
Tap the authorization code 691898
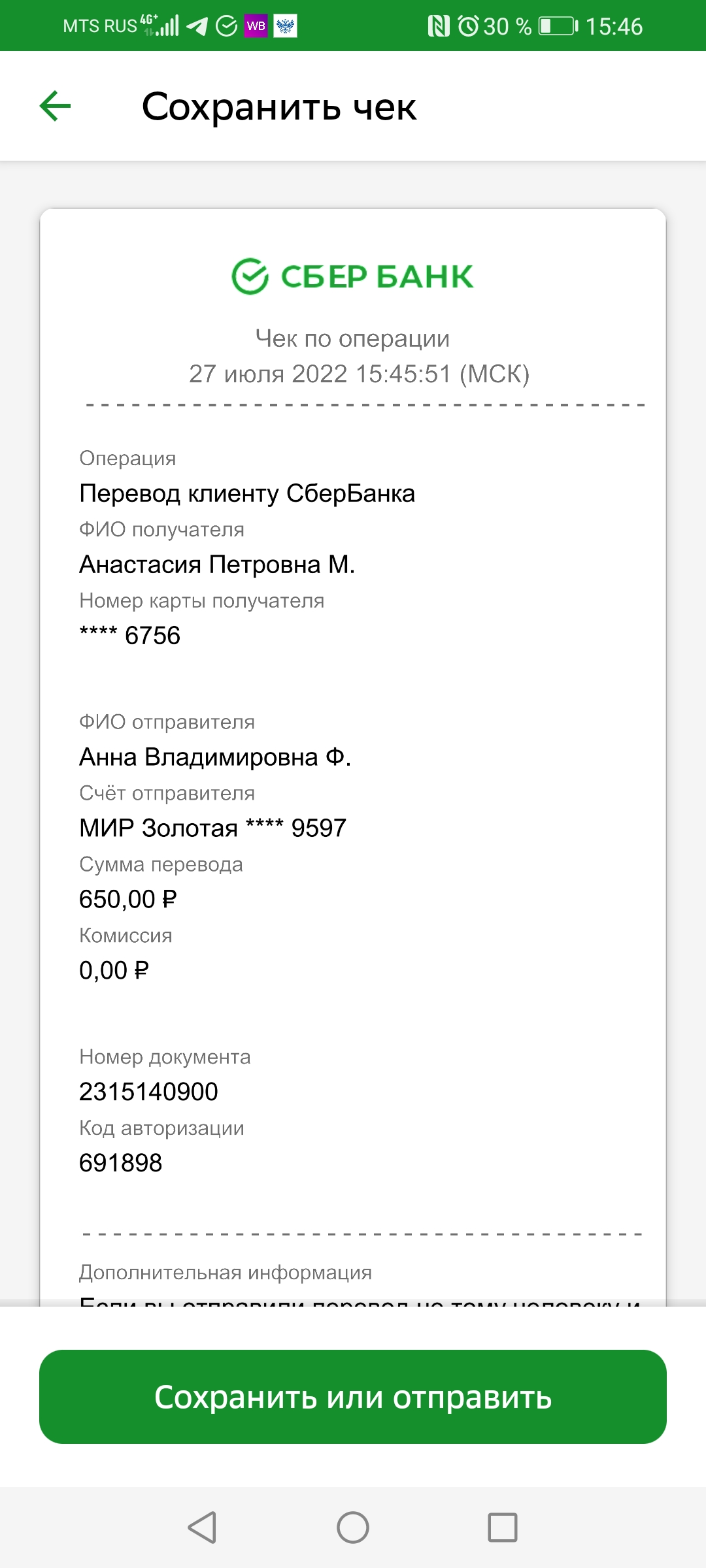120,1163
